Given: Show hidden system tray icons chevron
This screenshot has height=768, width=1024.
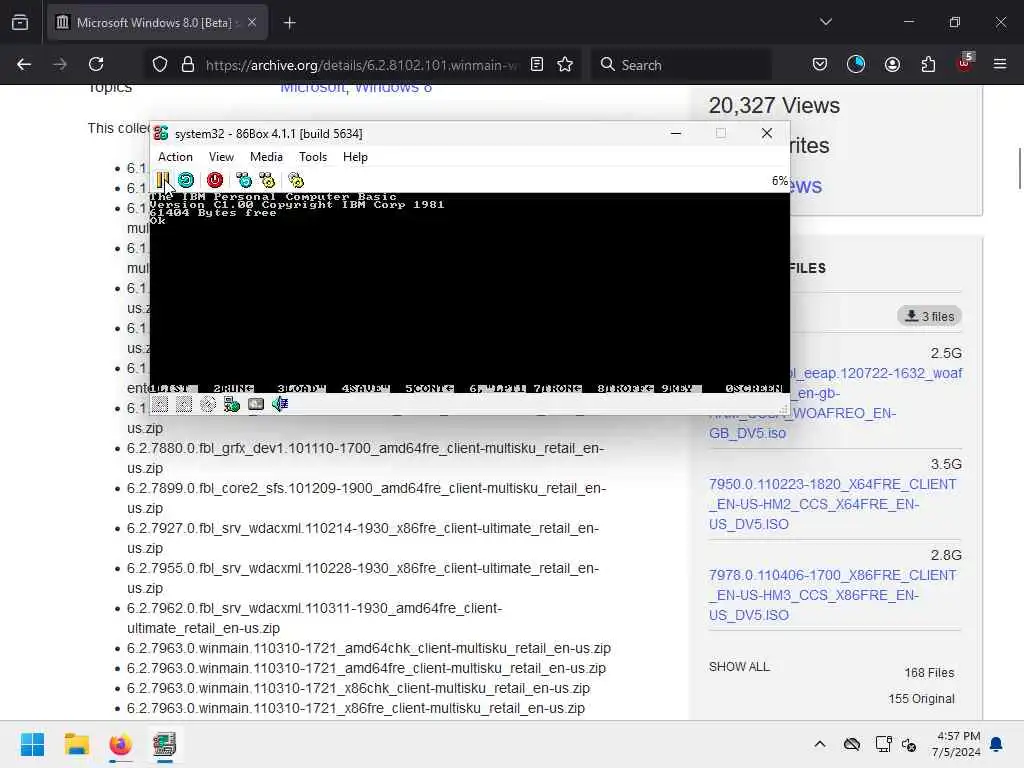Looking at the screenshot, I should click(820, 744).
